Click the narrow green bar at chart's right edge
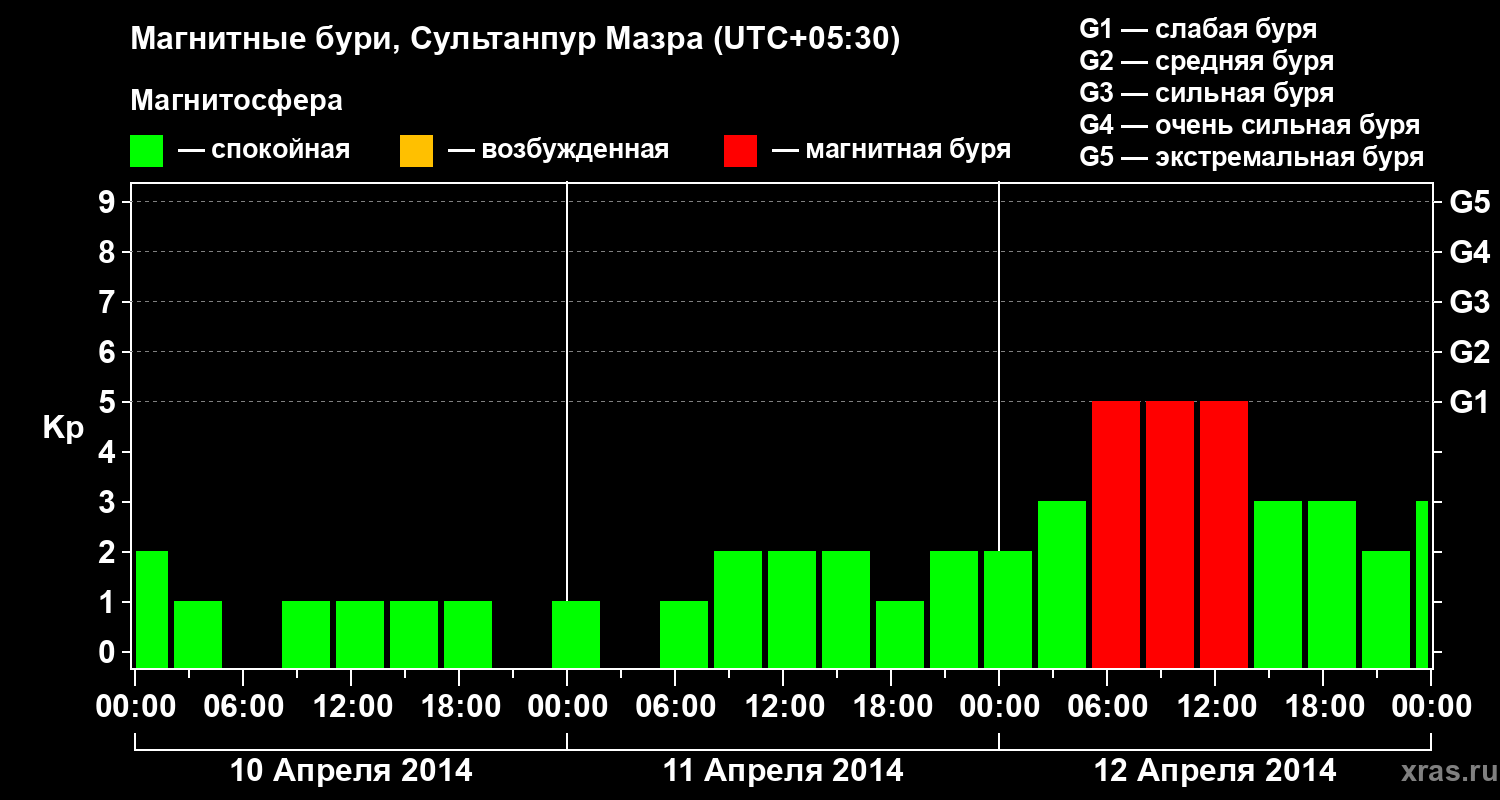This screenshot has width=1500, height=800. click(1422, 584)
